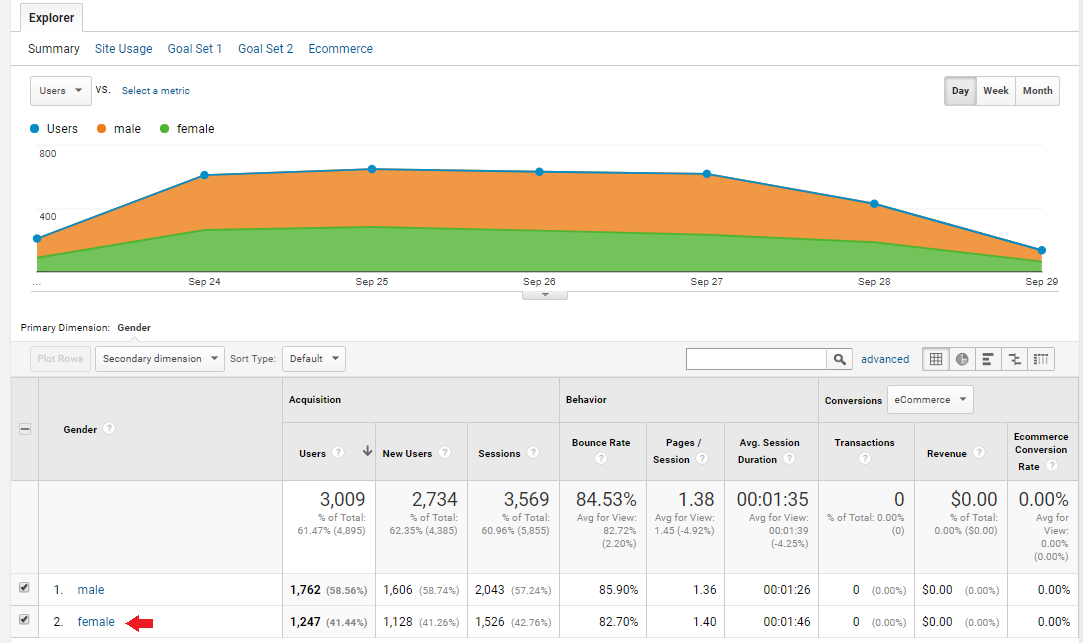The width and height of the screenshot is (1083, 643).
Task: Uncheck the male row checkbox
Action: 23,590
